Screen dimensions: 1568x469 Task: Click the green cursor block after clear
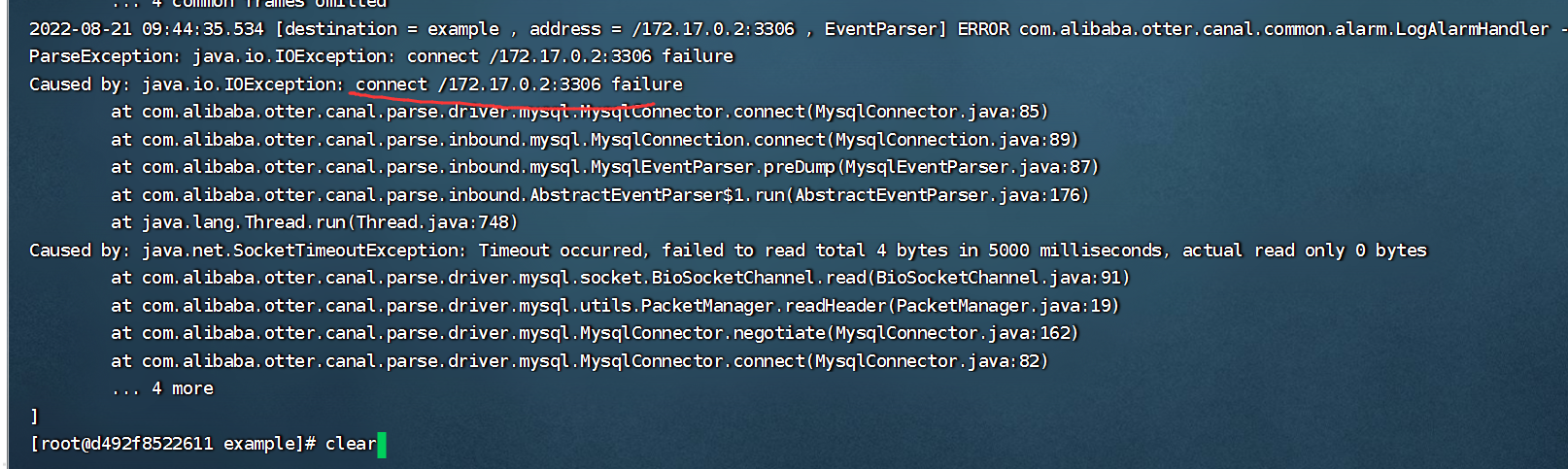(x=382, y=445)
